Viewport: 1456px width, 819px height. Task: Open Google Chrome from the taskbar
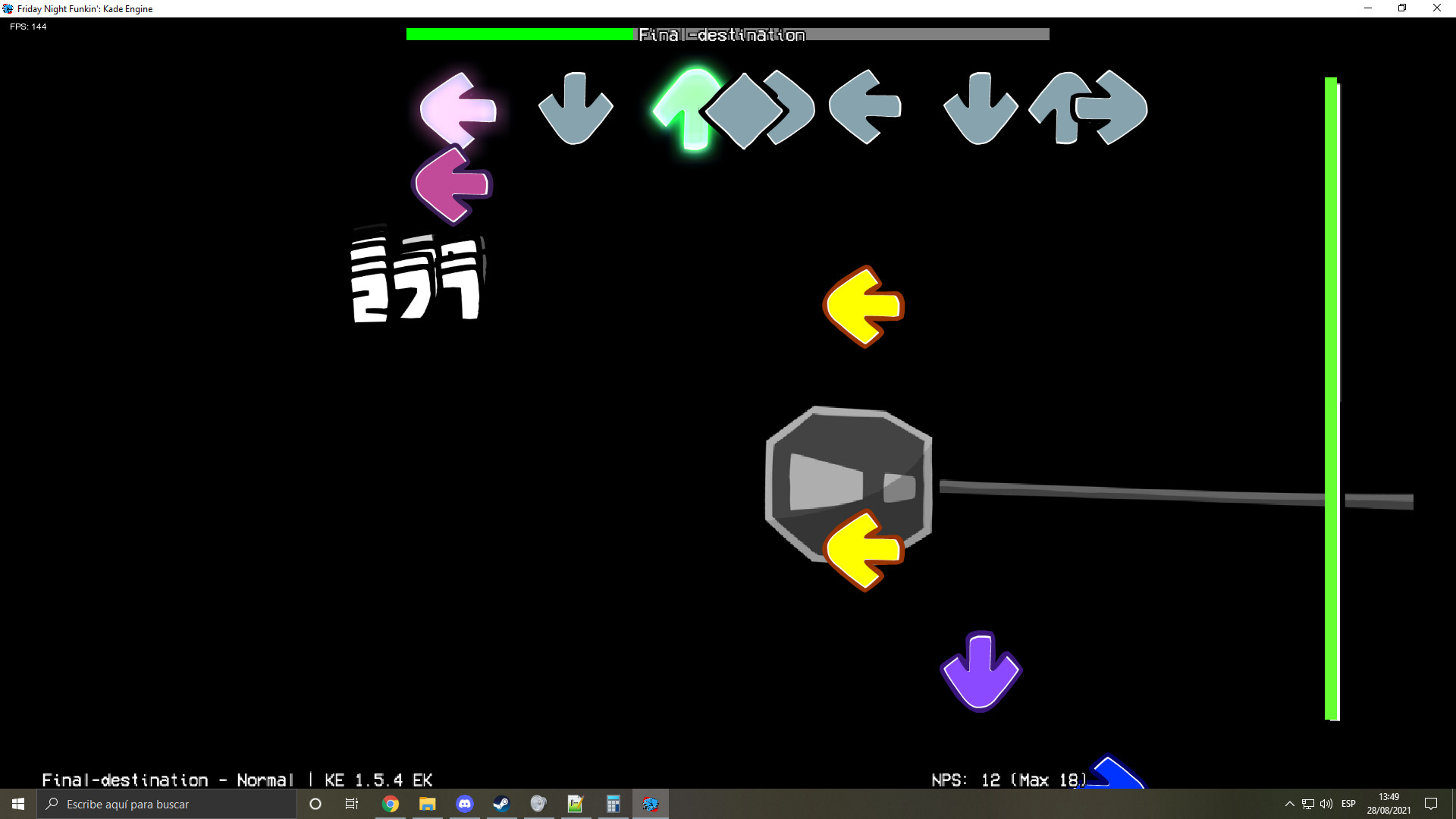[391, 804]
